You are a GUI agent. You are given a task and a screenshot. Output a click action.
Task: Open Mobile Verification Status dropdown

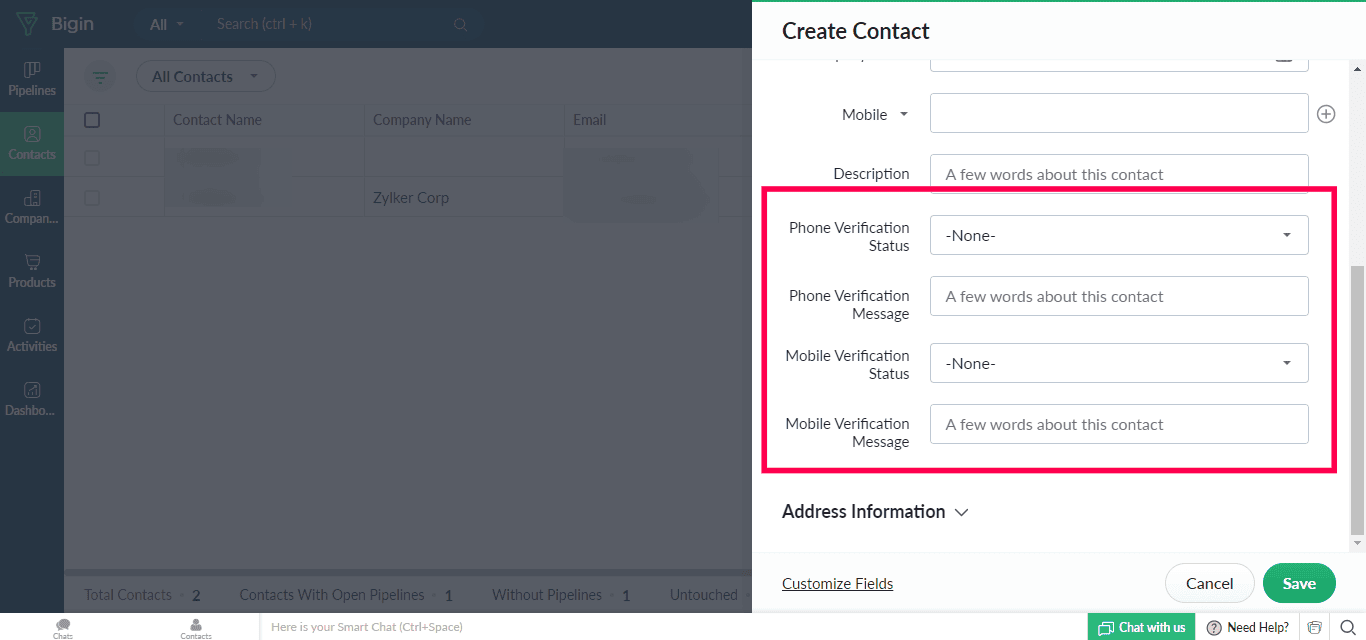tap(1119, 363)
